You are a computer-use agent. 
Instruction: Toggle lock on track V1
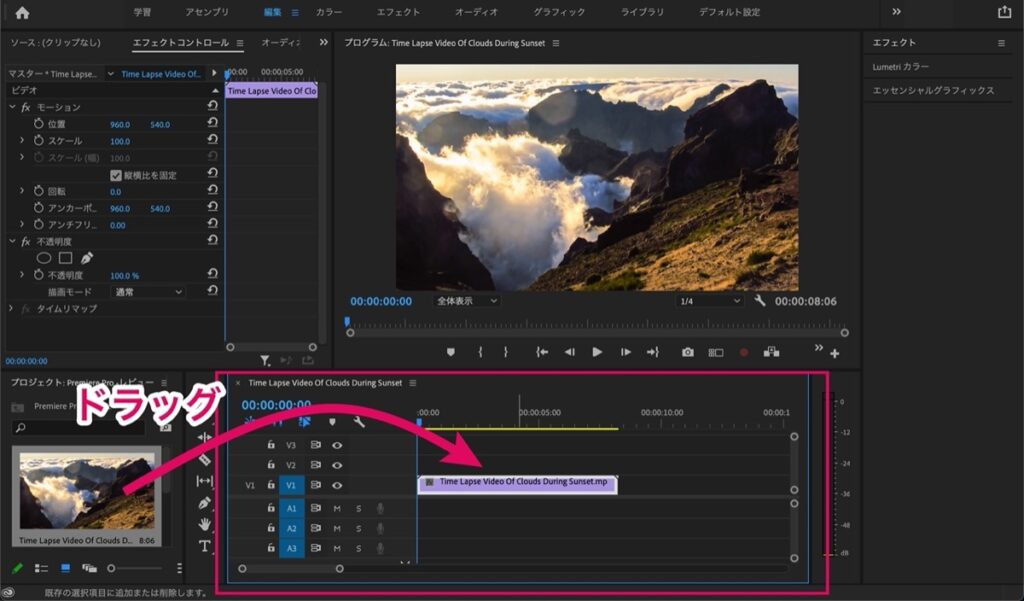coord(271,485)
